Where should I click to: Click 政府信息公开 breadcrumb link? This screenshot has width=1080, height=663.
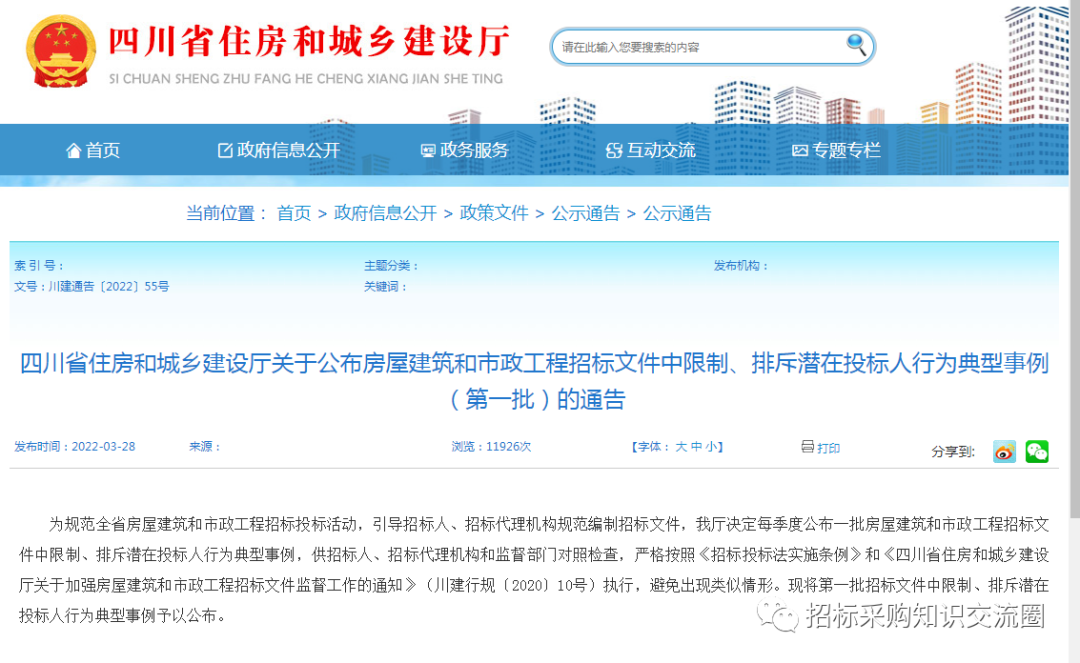(385, 213)
